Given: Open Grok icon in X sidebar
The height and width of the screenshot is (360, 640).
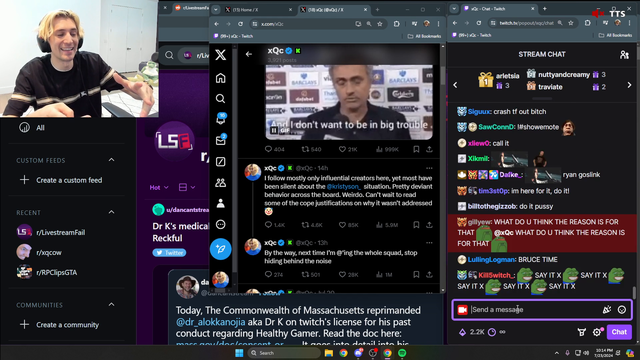Looking at the screenshot, I should point(220,162).
